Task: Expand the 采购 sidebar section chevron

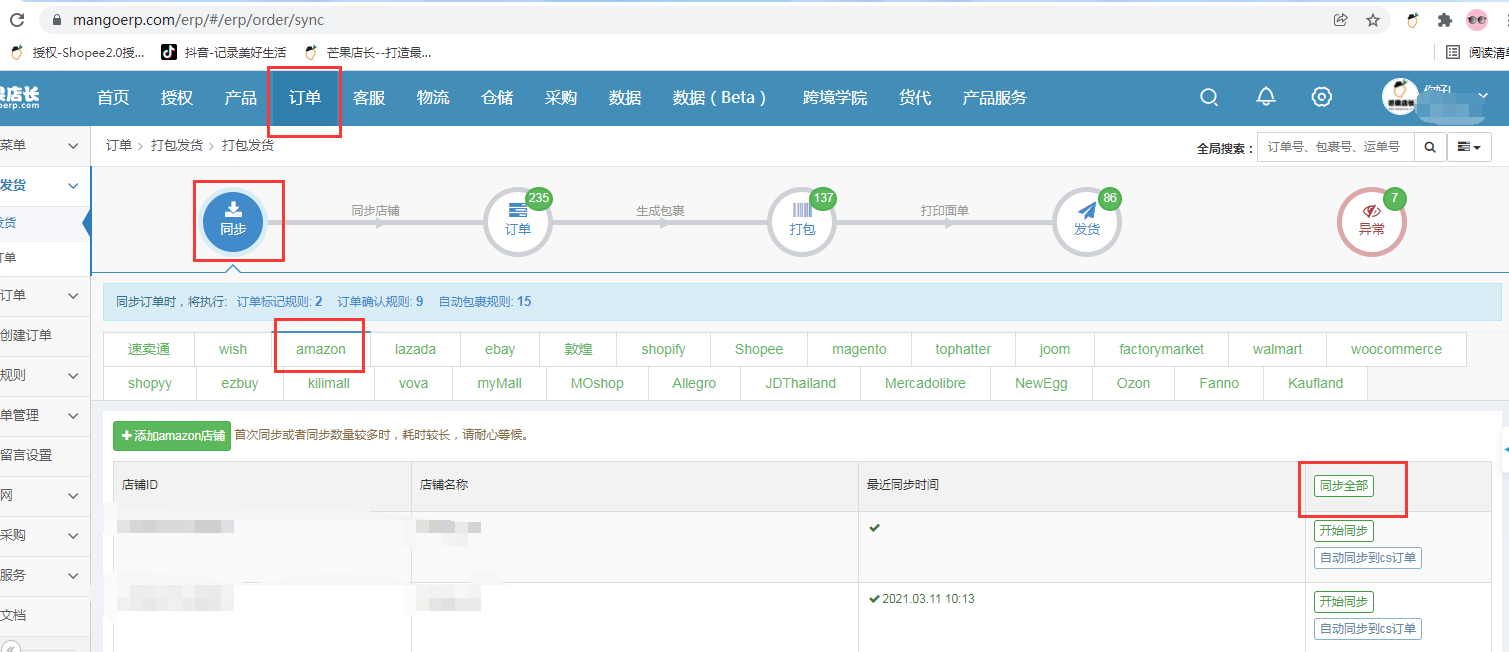Action: click(x=73, y=535)
